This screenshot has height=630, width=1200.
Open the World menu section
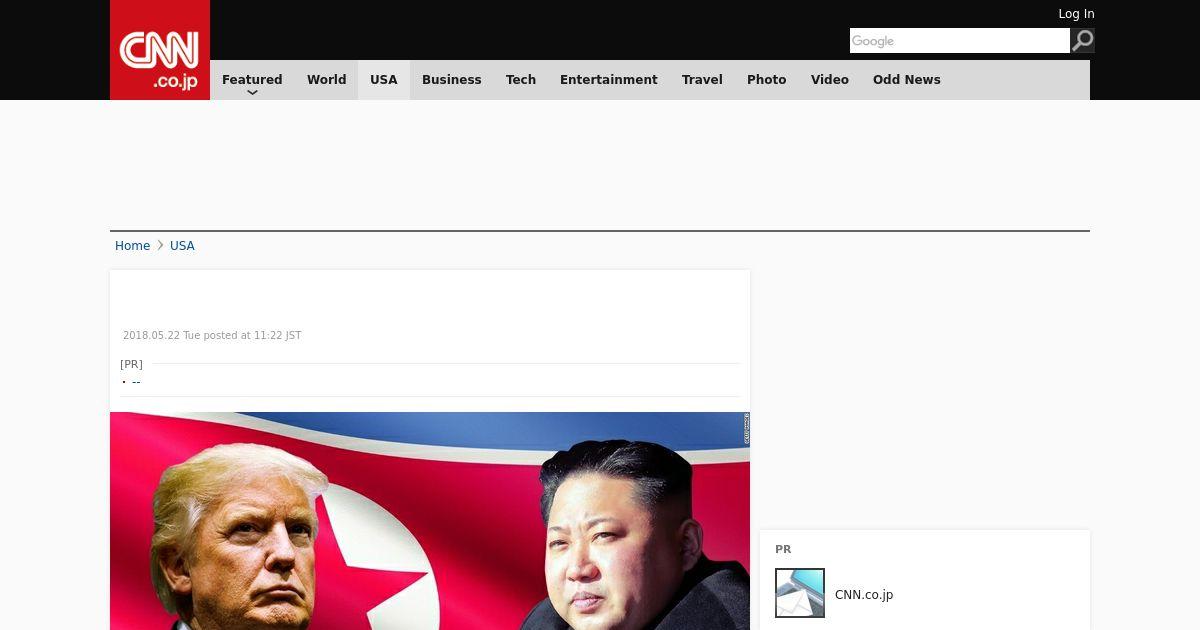pyautogui.click(x=326, y=80)
